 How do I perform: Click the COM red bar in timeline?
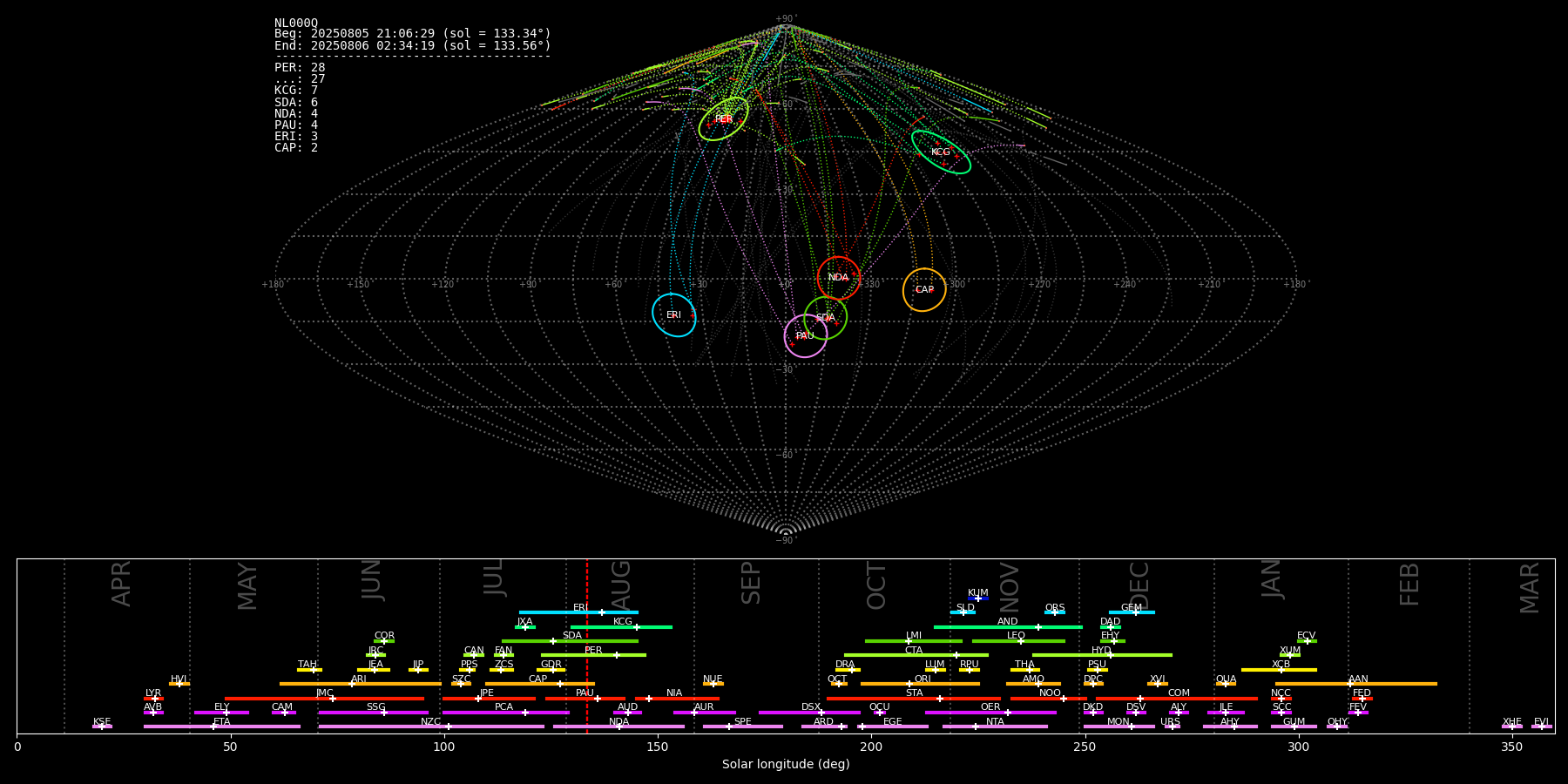[1177, 698]
